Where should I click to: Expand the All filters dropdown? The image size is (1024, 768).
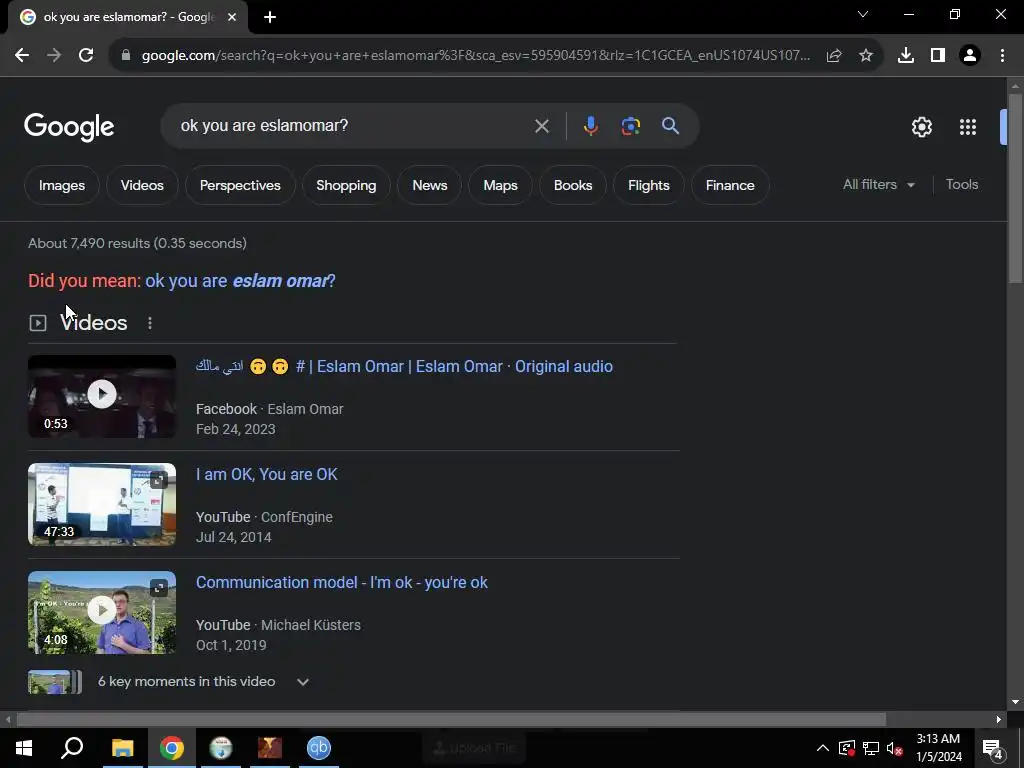[878, 185]
